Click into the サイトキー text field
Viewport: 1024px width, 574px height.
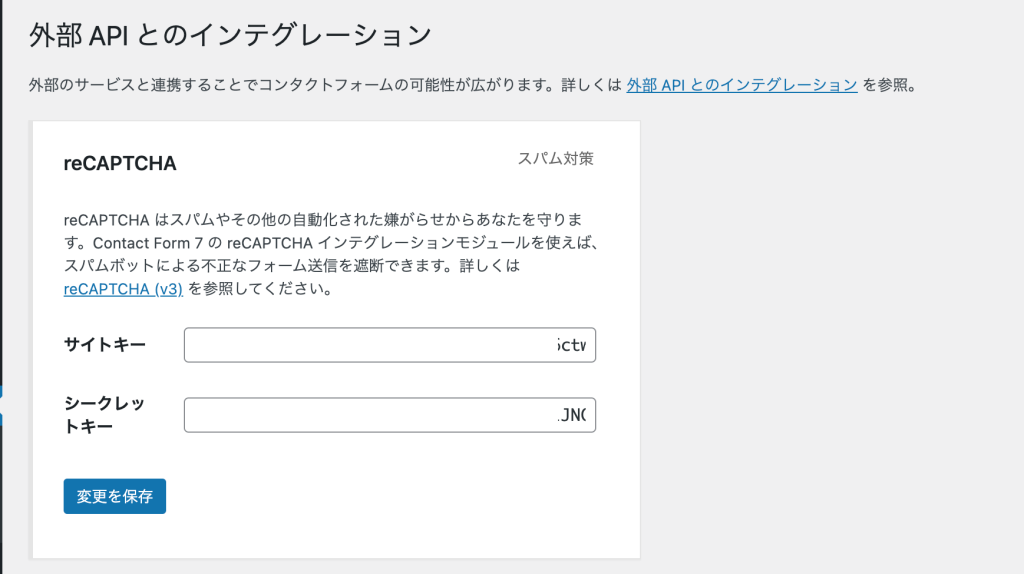click(x=390, y=345)
